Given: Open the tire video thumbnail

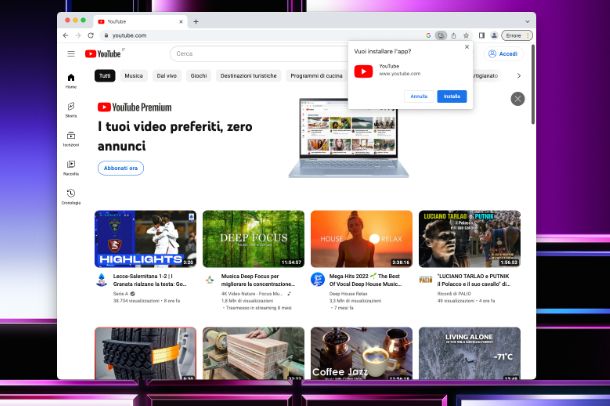Looking at the screenshot, I should pyautogui.click(x=145, y=353).
